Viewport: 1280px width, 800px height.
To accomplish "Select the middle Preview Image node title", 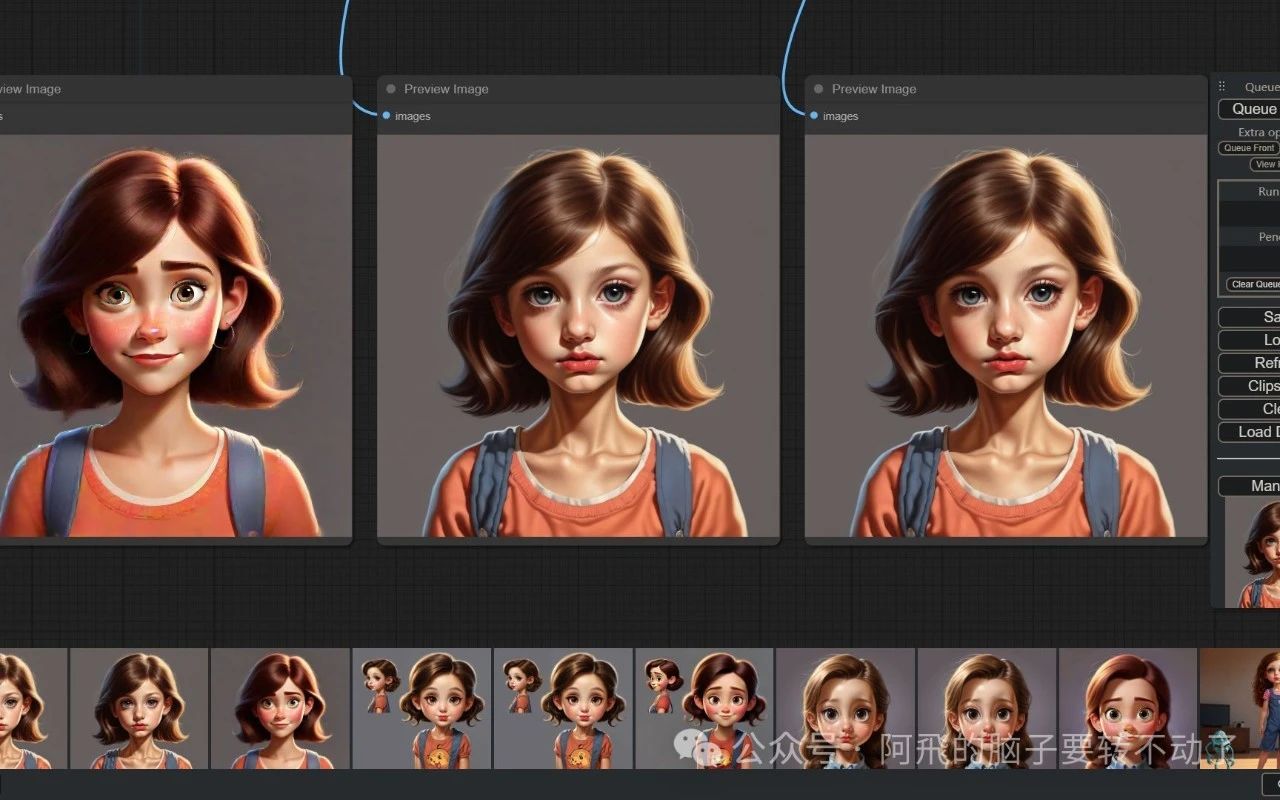I will tap(446, 89).
